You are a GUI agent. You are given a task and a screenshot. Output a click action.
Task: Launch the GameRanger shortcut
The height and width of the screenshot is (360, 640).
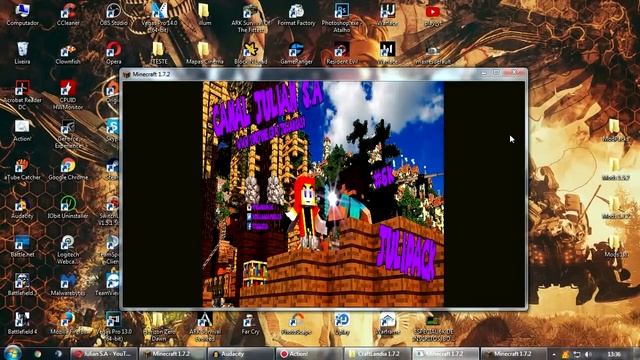pos(296,53)
